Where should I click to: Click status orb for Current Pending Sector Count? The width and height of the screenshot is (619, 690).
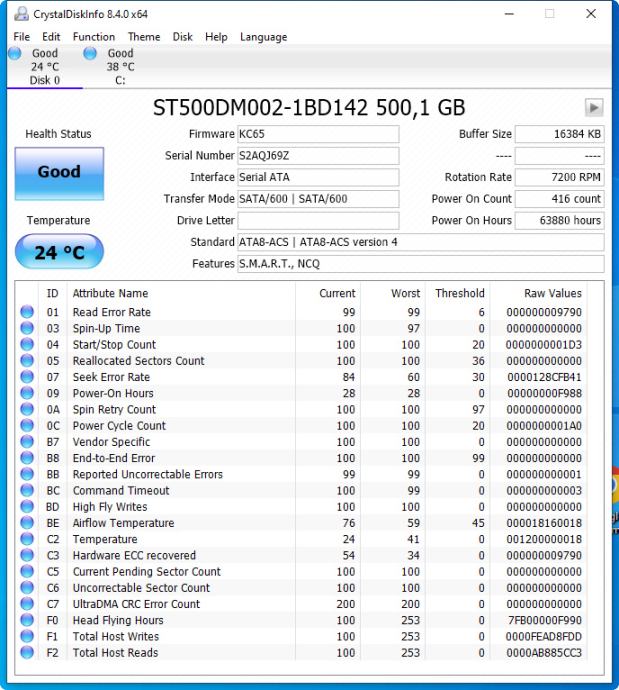tap(27, 571)
